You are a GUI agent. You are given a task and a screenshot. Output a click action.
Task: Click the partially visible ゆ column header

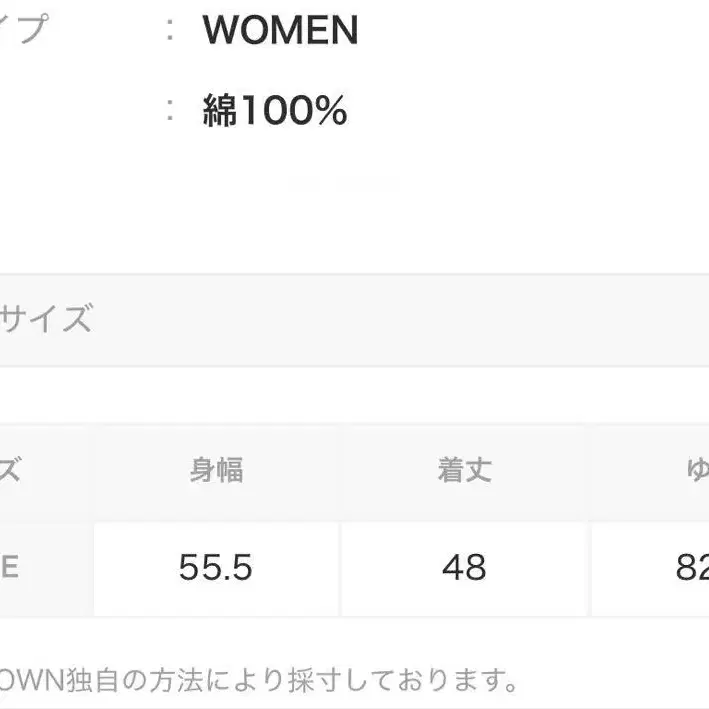pyautogui.click(x=695, y=470)
